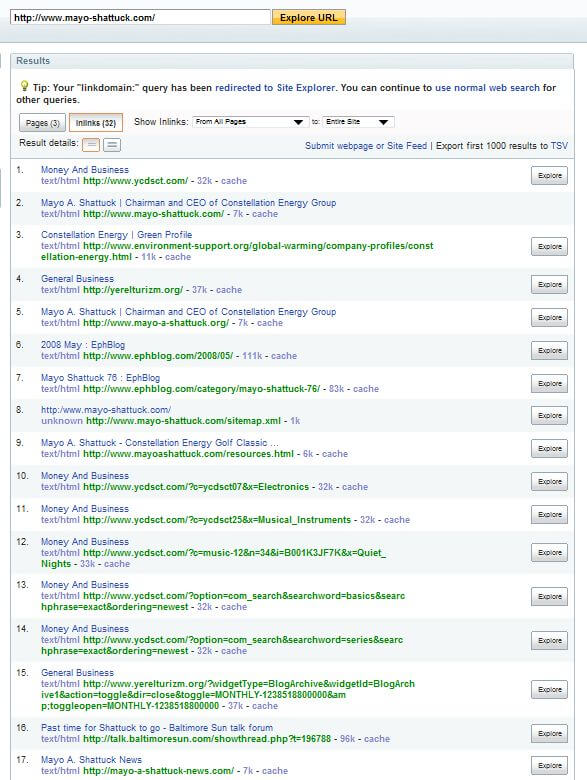Switch to compact result details view
Viewport: 587px width, 780px height.
tap(91, 145)
